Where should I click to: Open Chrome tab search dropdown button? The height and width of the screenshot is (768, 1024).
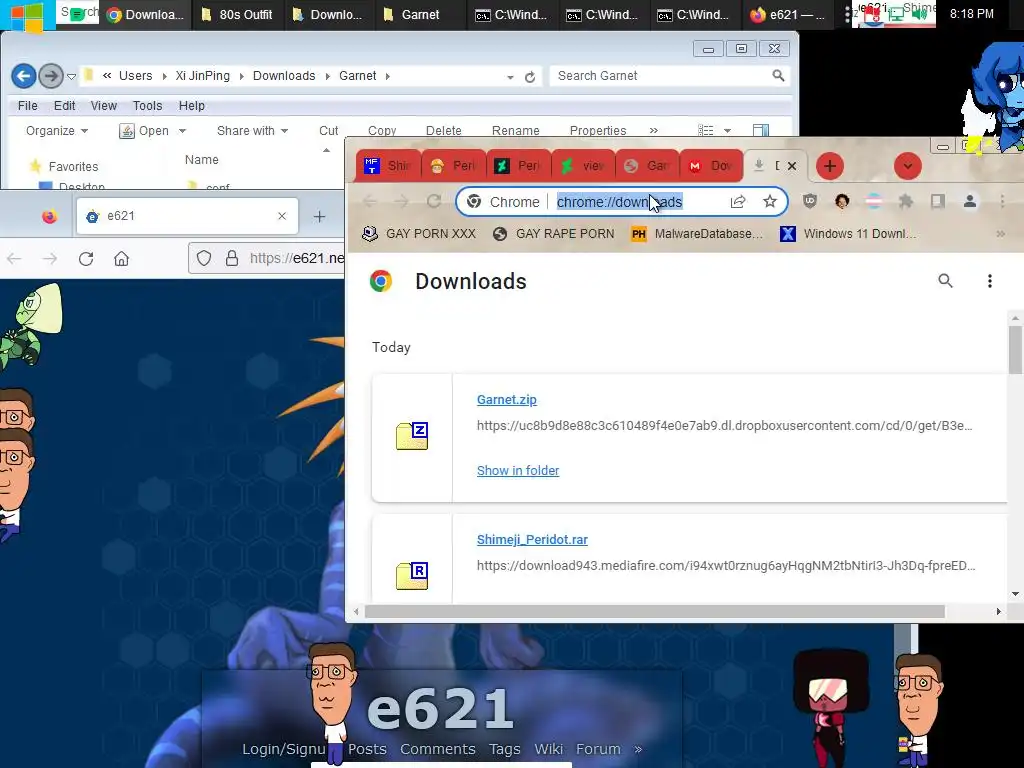[x=908, y=166]
